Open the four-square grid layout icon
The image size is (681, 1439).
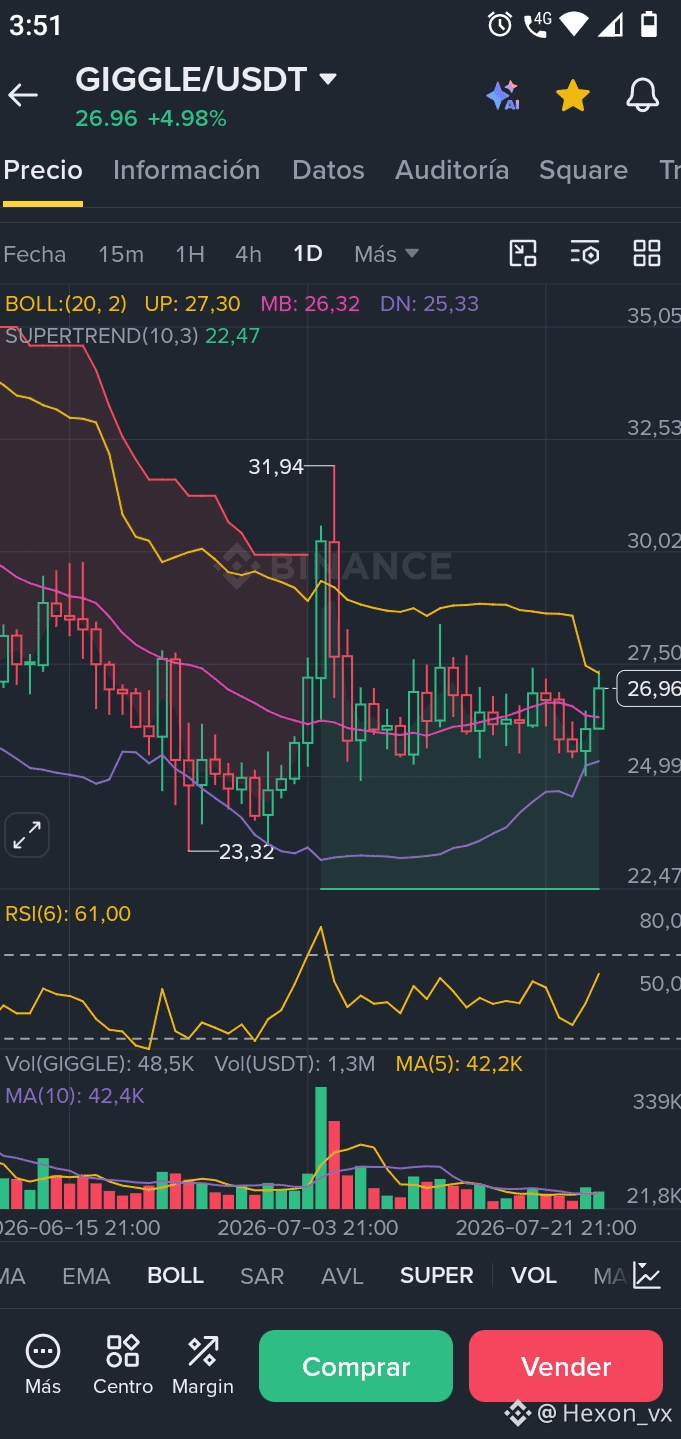click(647, 253)
